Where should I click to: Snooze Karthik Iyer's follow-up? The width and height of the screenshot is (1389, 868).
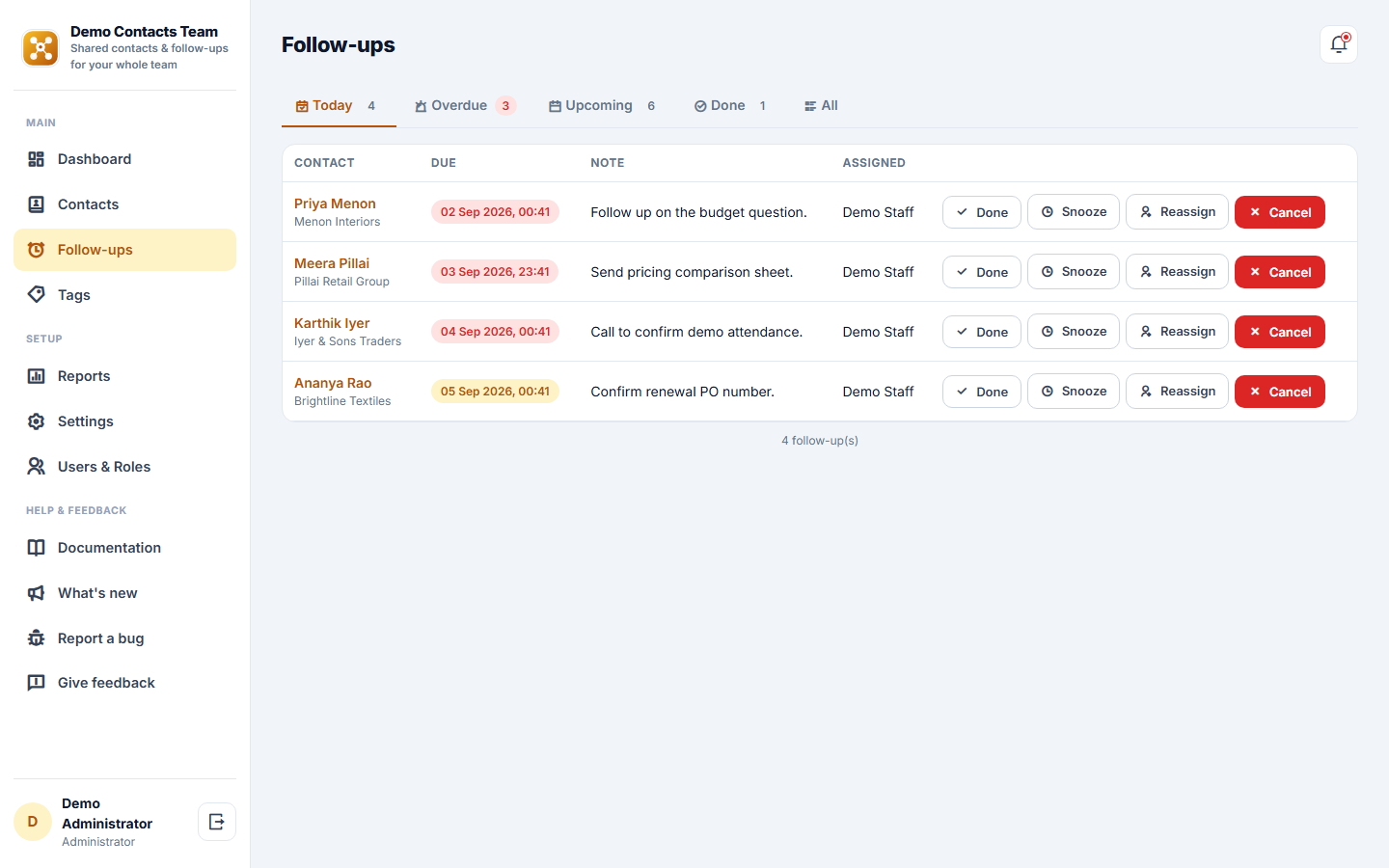(1074, 332)
